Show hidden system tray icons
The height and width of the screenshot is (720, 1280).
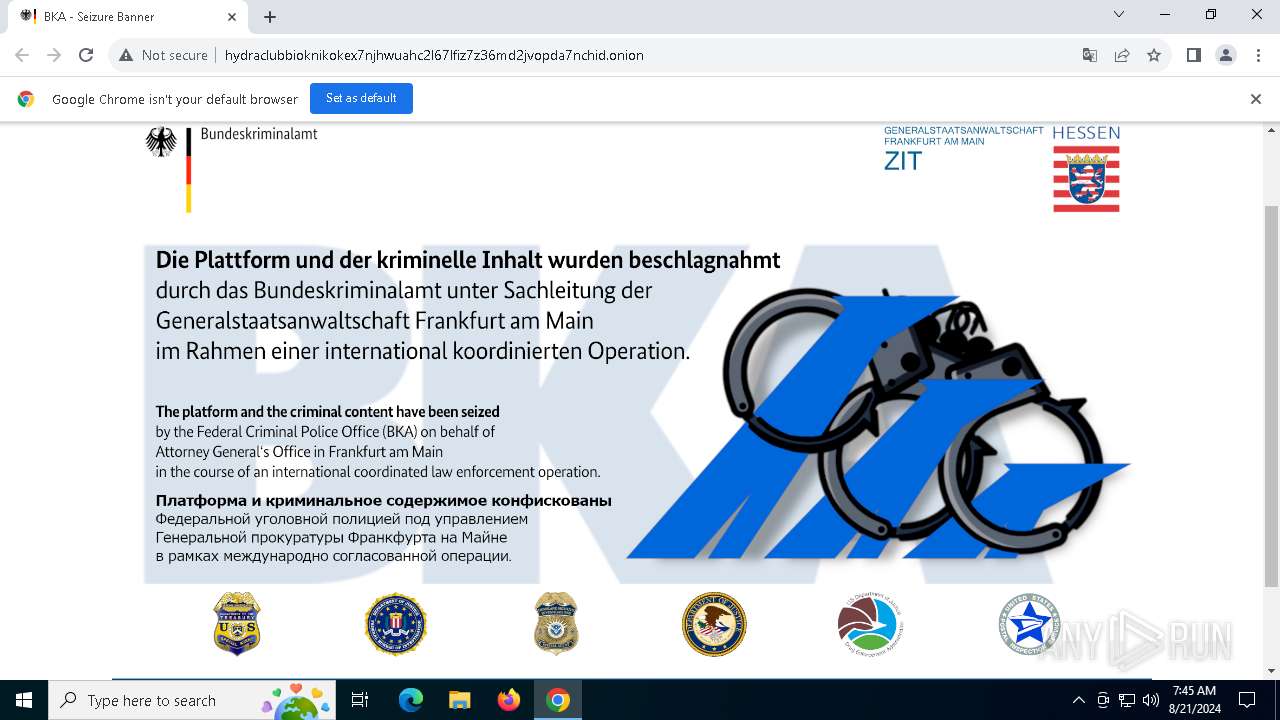click(1078, 700)
